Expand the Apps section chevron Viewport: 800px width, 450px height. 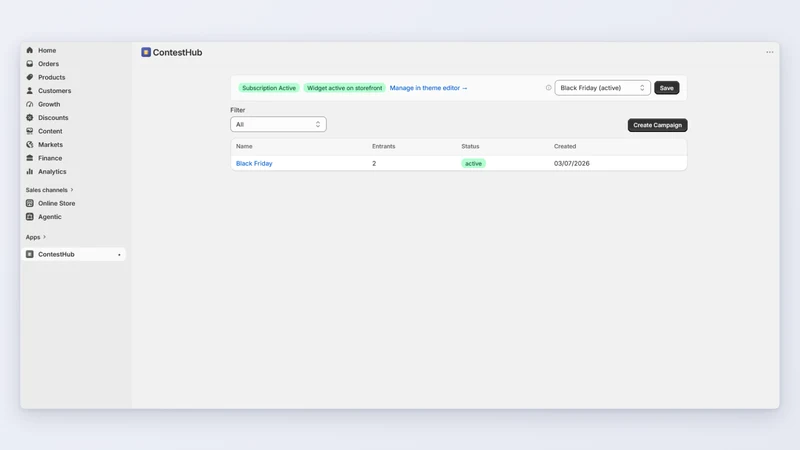click(44, 237)
